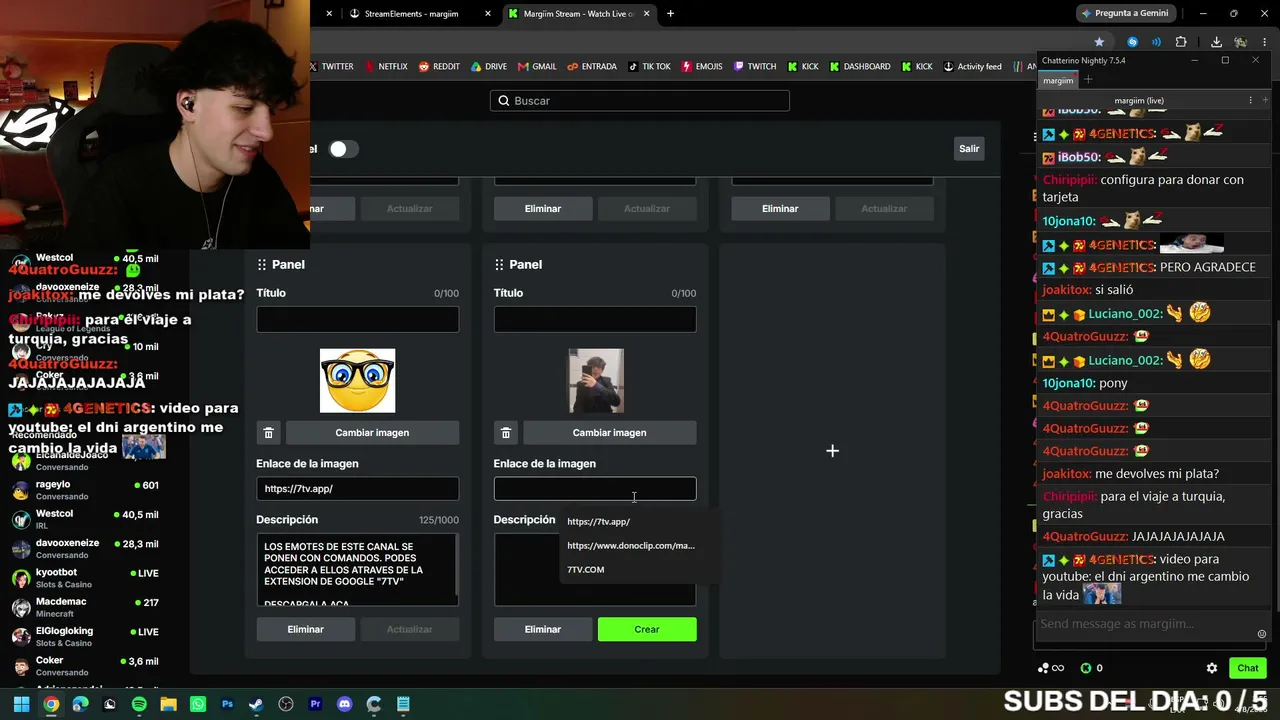Screen dimensions: 1280x720
Task: Click Cambiar imagen in the 7tv panel
Action: tap(372, 433)
